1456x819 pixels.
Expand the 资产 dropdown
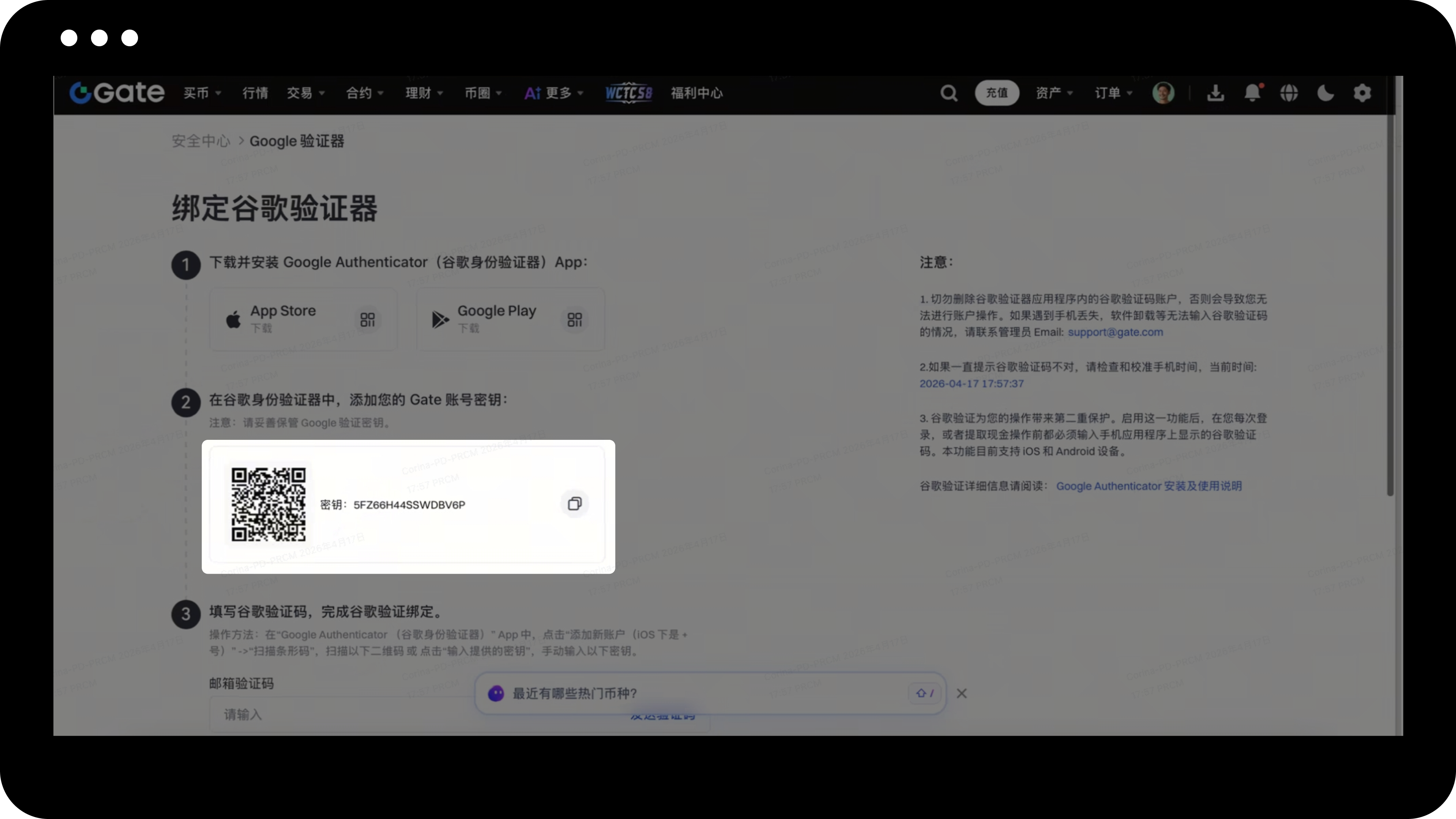1054,93
